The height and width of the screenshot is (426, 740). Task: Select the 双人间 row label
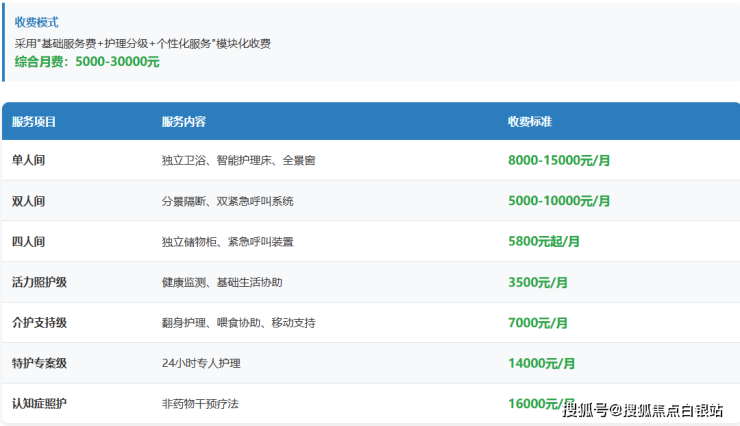pos(28,201)
